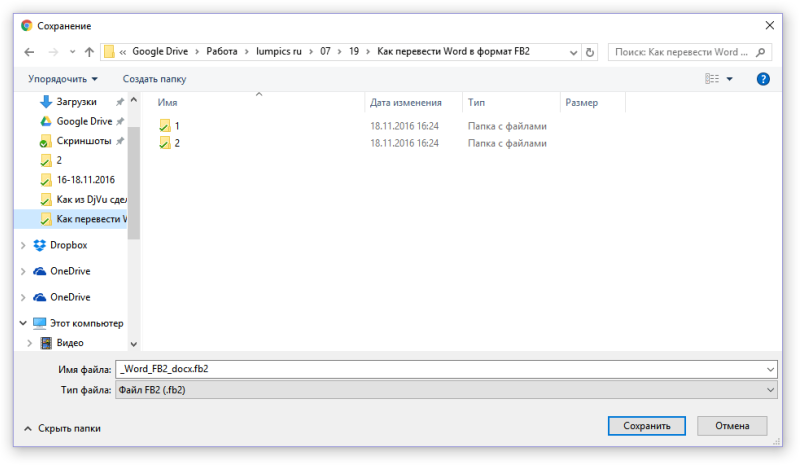Click Скрыть папки to hide folders
The image size is (800, 465).
coord(62,429)
